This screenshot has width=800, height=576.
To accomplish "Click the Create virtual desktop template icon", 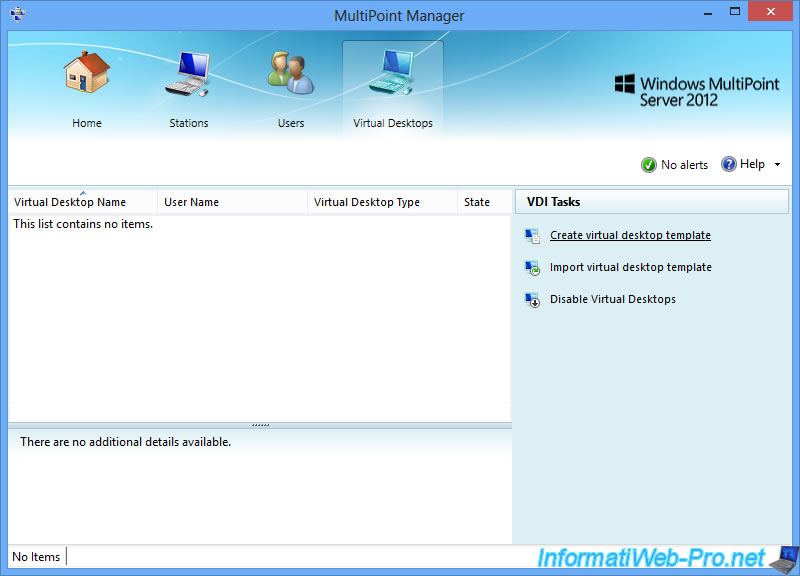I will pyautogui.click(x=532, y=236).
